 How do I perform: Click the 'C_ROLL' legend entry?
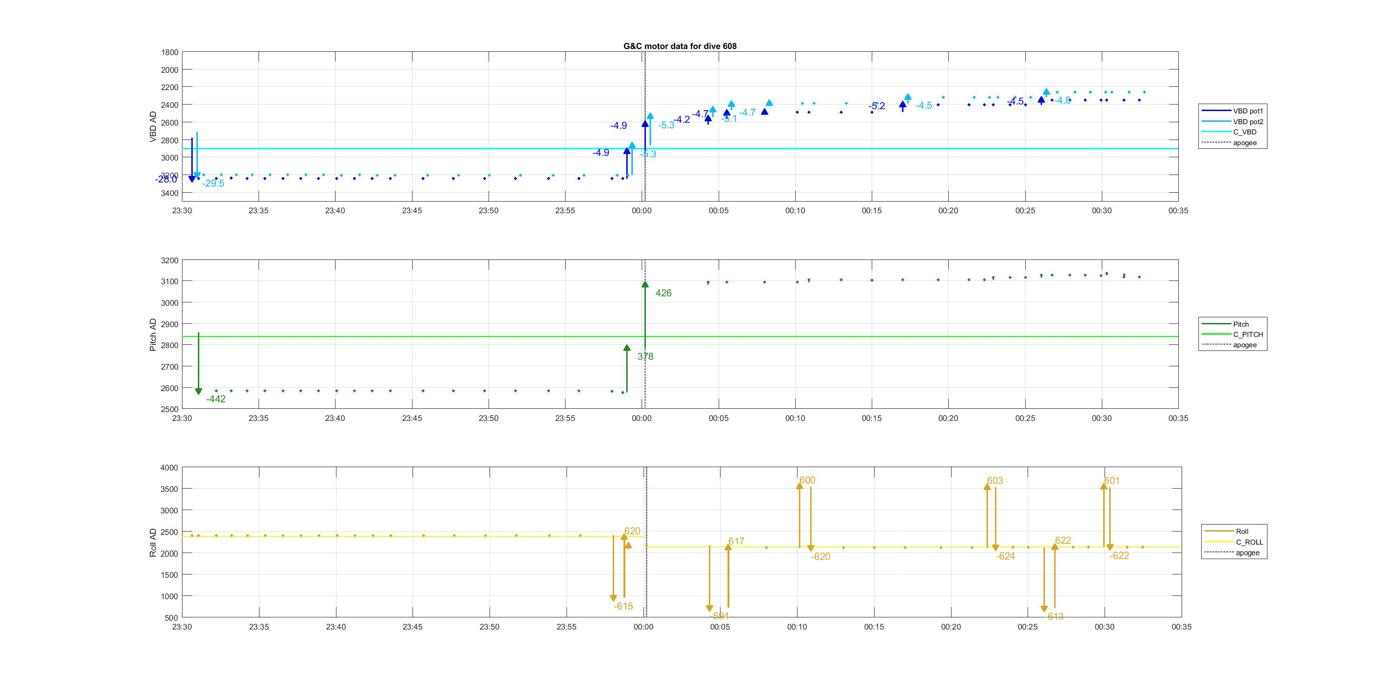[1249, 542]
